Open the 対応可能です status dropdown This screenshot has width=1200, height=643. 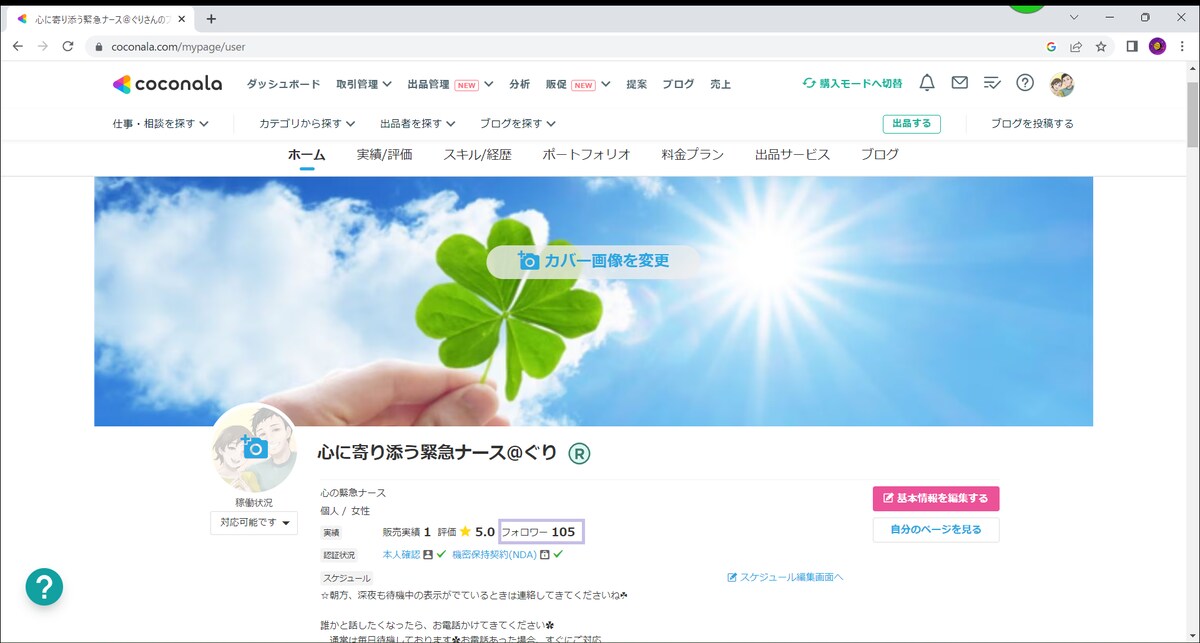[254, 523]
